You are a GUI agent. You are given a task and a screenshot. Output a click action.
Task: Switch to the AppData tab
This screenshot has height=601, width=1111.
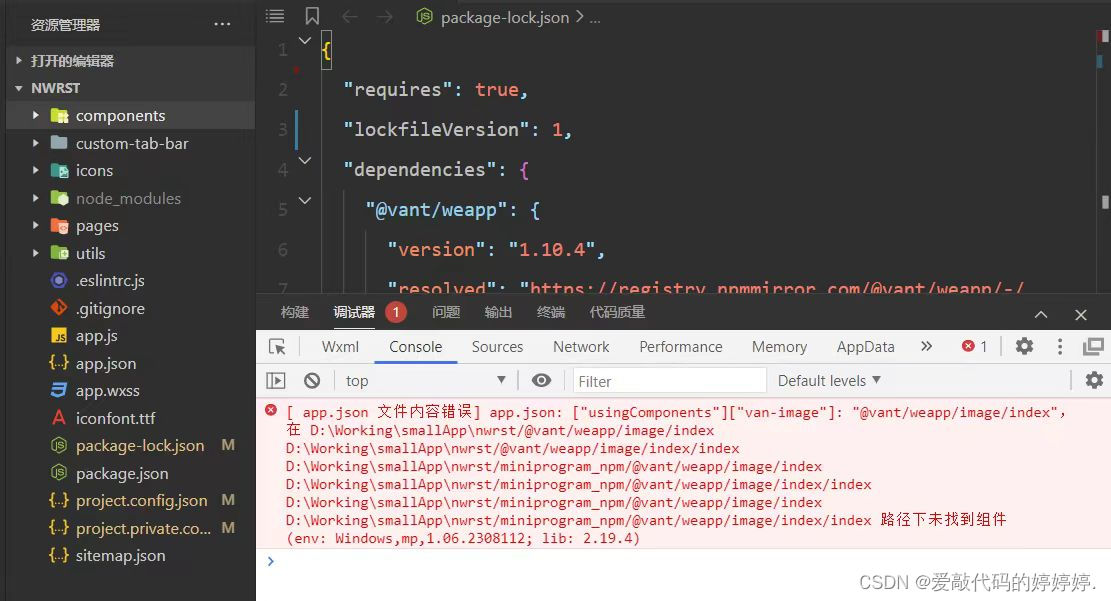pyautogui.click(x=866, y=347)
